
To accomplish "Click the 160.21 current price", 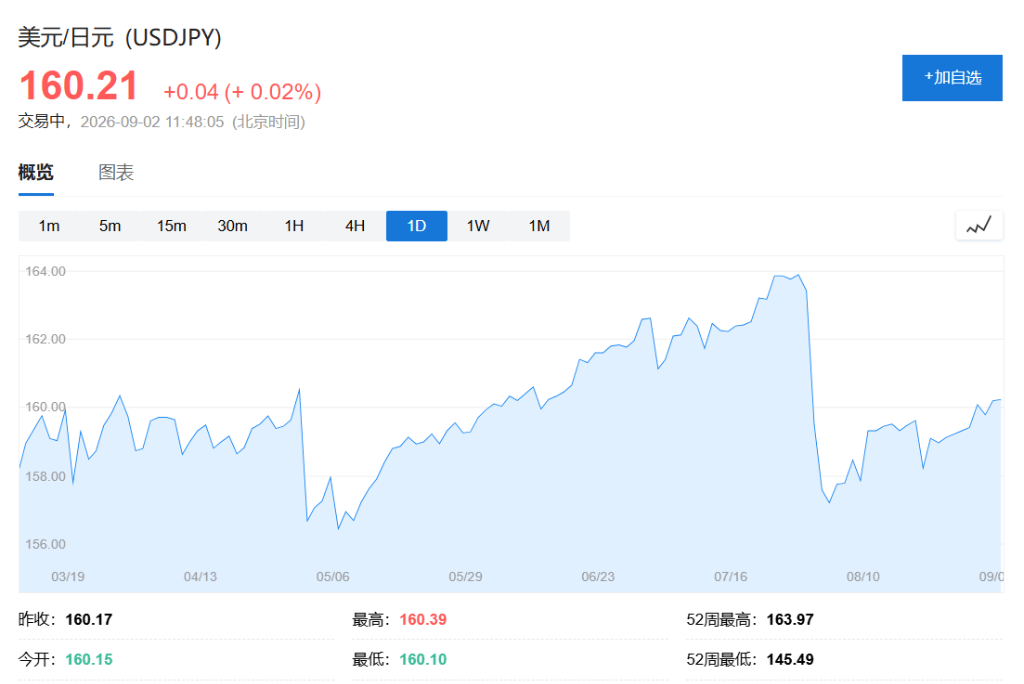I will point(78,86).
